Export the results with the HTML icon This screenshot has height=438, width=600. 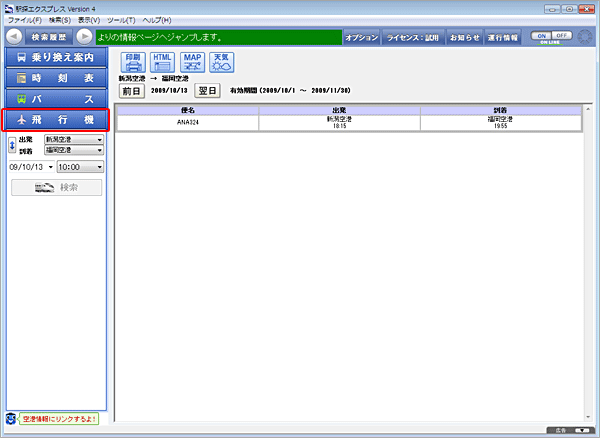(x=162, y=62)
